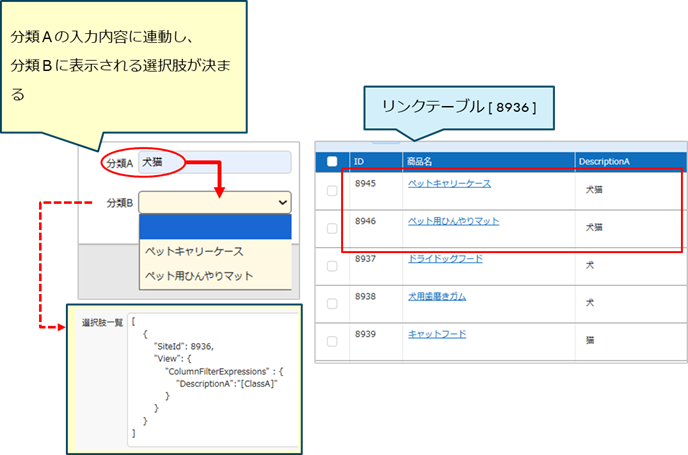Open the キャットフード product link
688x455 pixels.
[x=436, y=333]
